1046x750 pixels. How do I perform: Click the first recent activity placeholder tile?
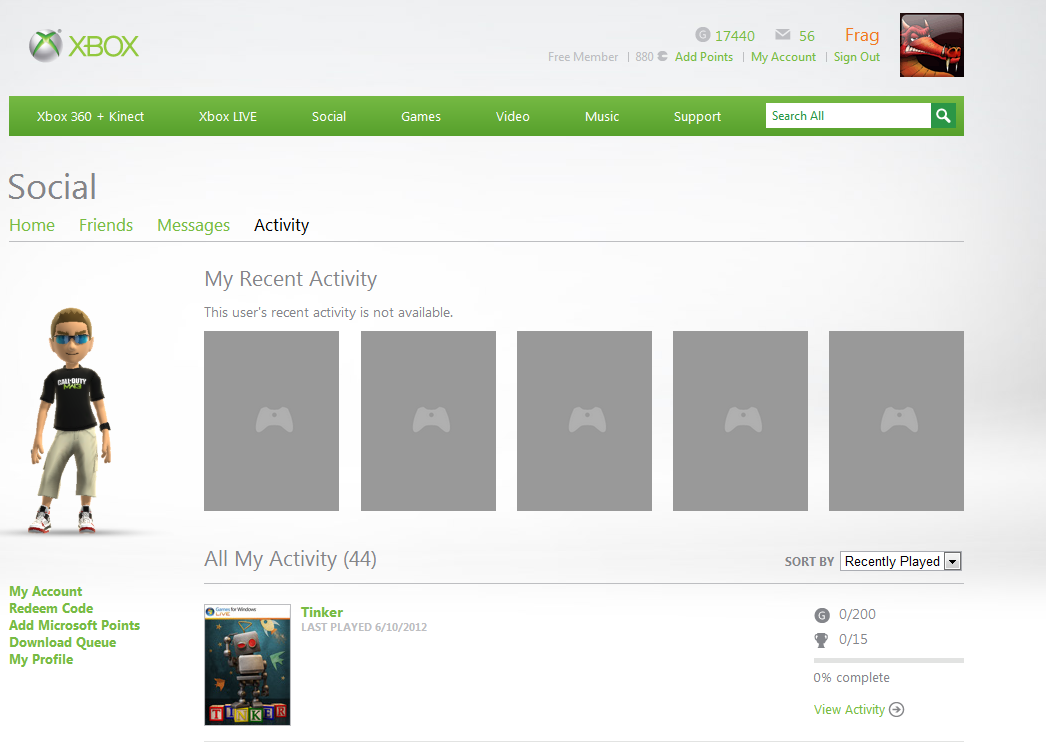tap(272, 421)
